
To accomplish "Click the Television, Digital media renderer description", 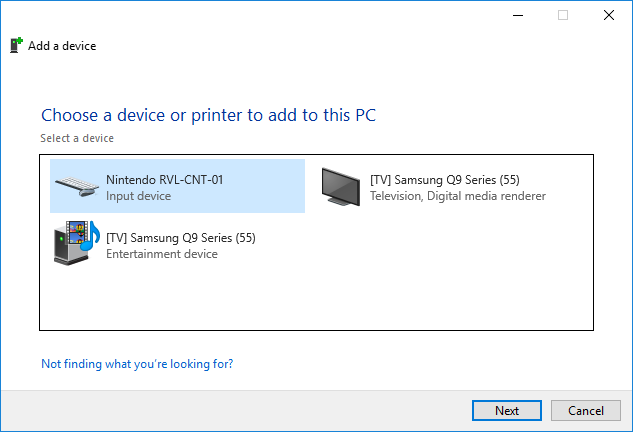I will pos(458,196).
